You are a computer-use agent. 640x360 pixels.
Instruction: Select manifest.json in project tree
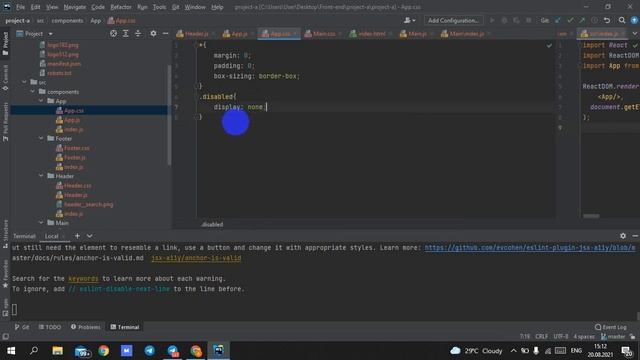(x=64, y=63)
